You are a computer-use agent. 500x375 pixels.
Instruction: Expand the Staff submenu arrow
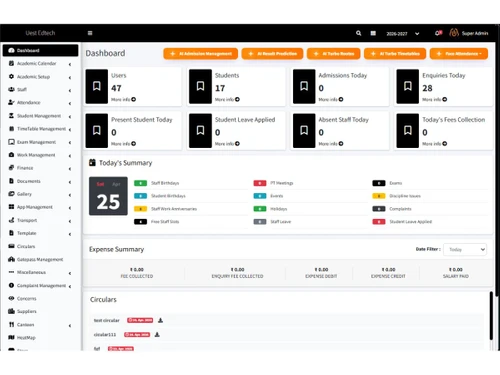pos(70,90)
